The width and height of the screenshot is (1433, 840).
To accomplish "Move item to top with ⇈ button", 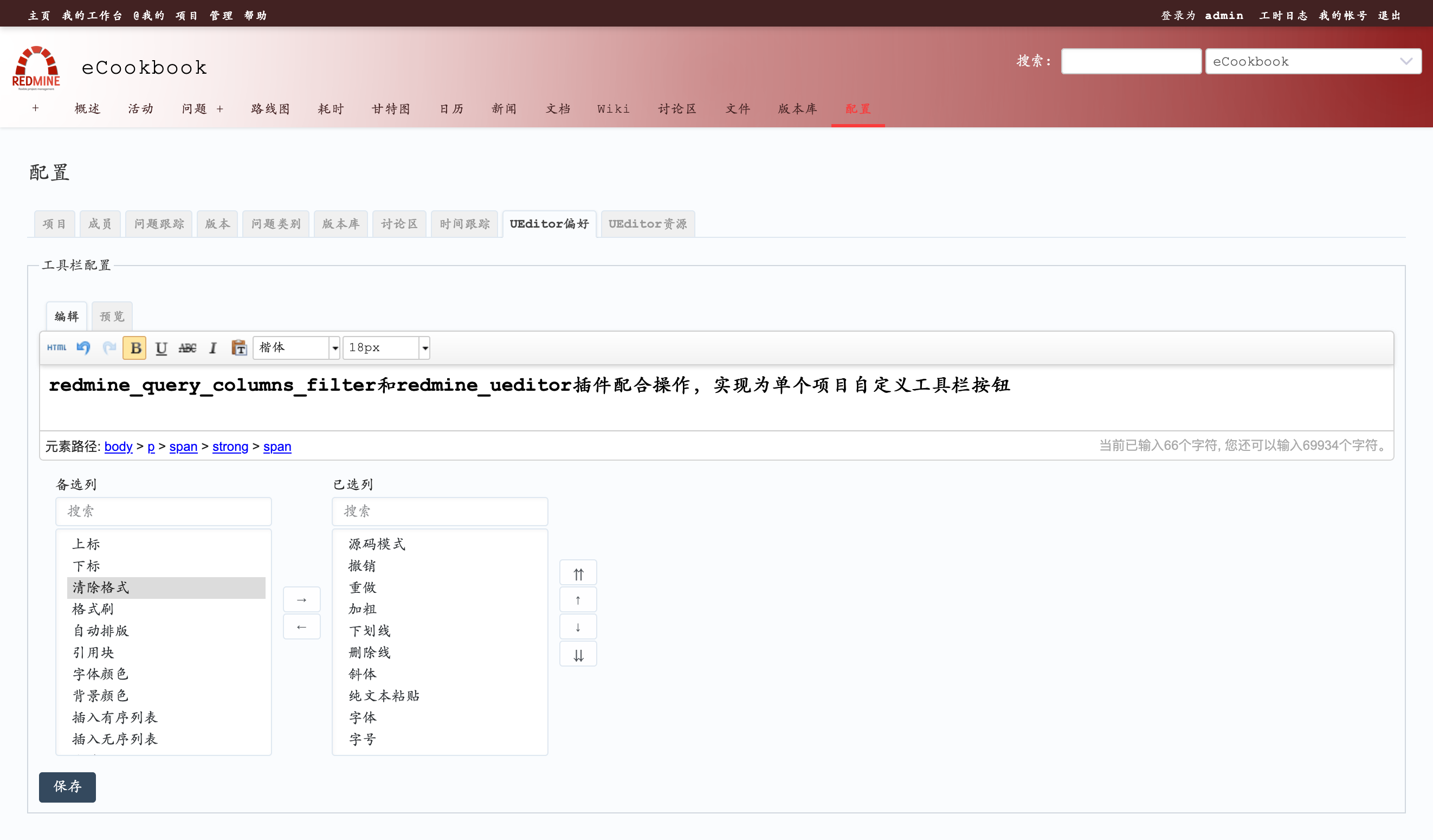I will [578, 573].
